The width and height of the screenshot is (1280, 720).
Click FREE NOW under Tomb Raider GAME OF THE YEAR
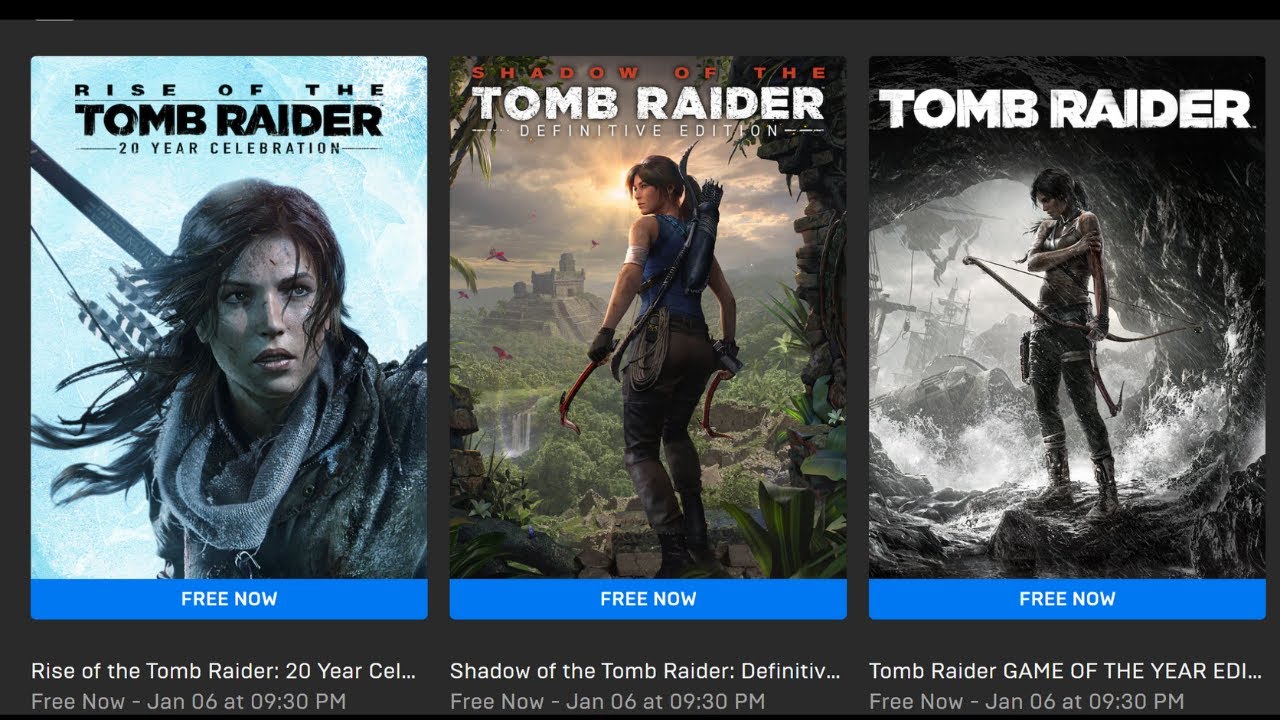(1067, 599)
